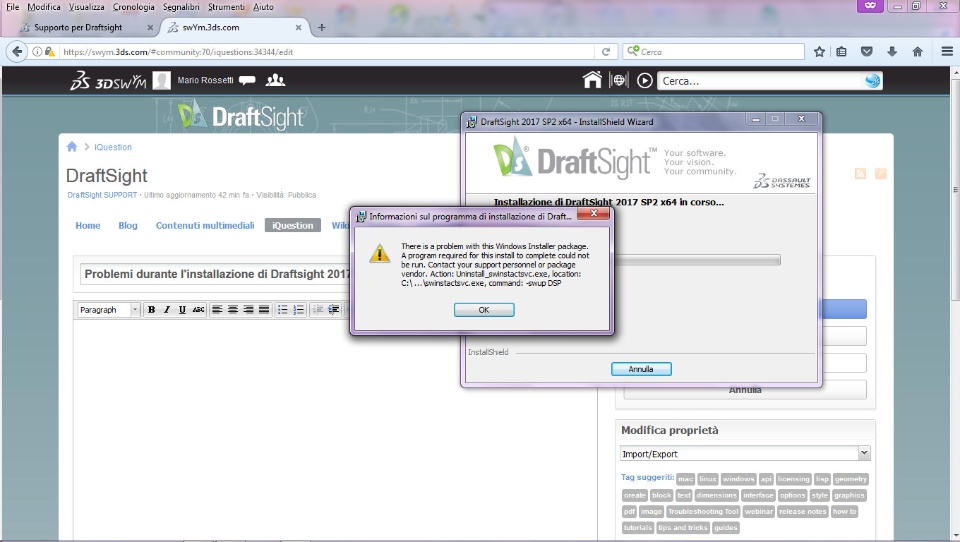Click Annulla in the InstallShield Wizard
The width and height of the screenshot is (960, 542).
641,369
